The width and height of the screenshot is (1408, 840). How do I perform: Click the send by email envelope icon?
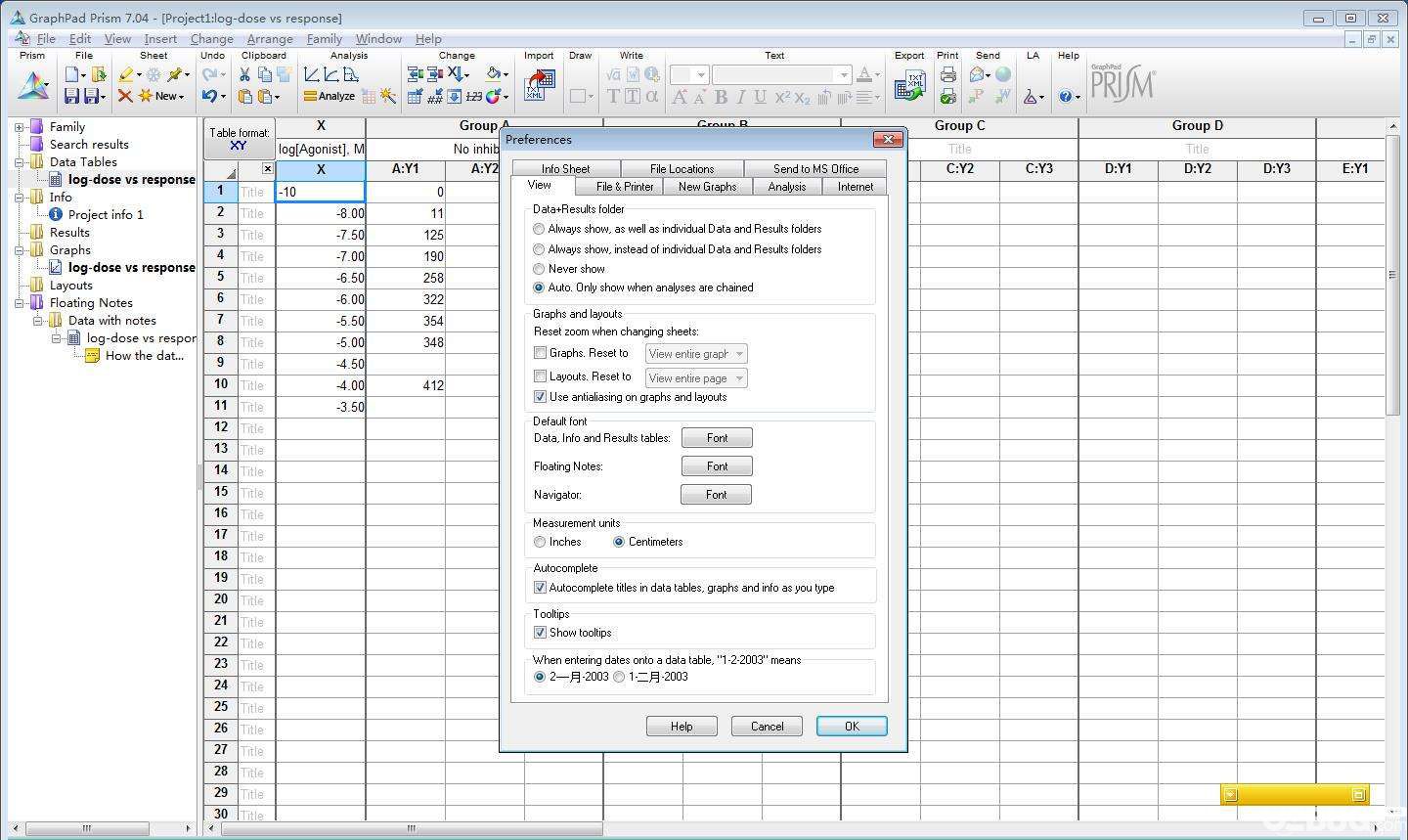[977, 74]
